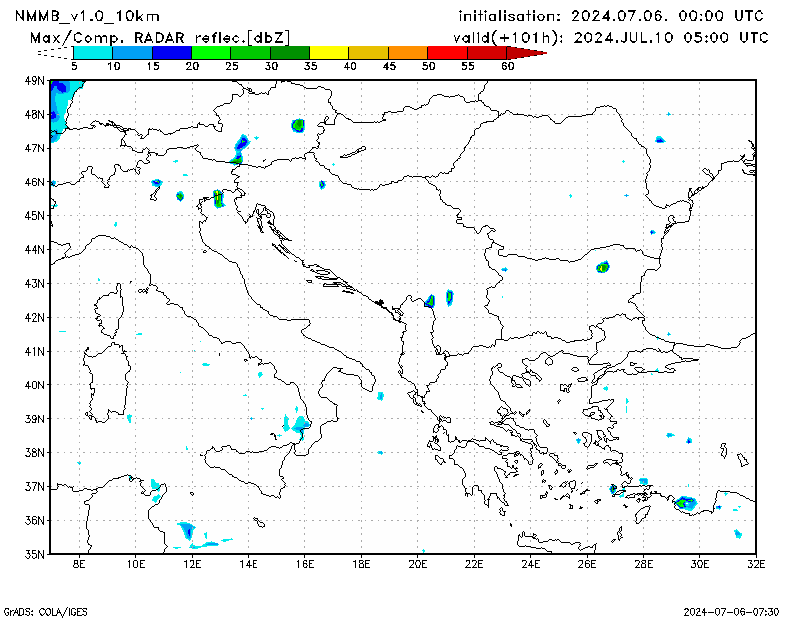Select the orange 45–50 dBZ legend swatch
Image resolution: width=800 pixels, height=618 pixels.
(407, 52)
